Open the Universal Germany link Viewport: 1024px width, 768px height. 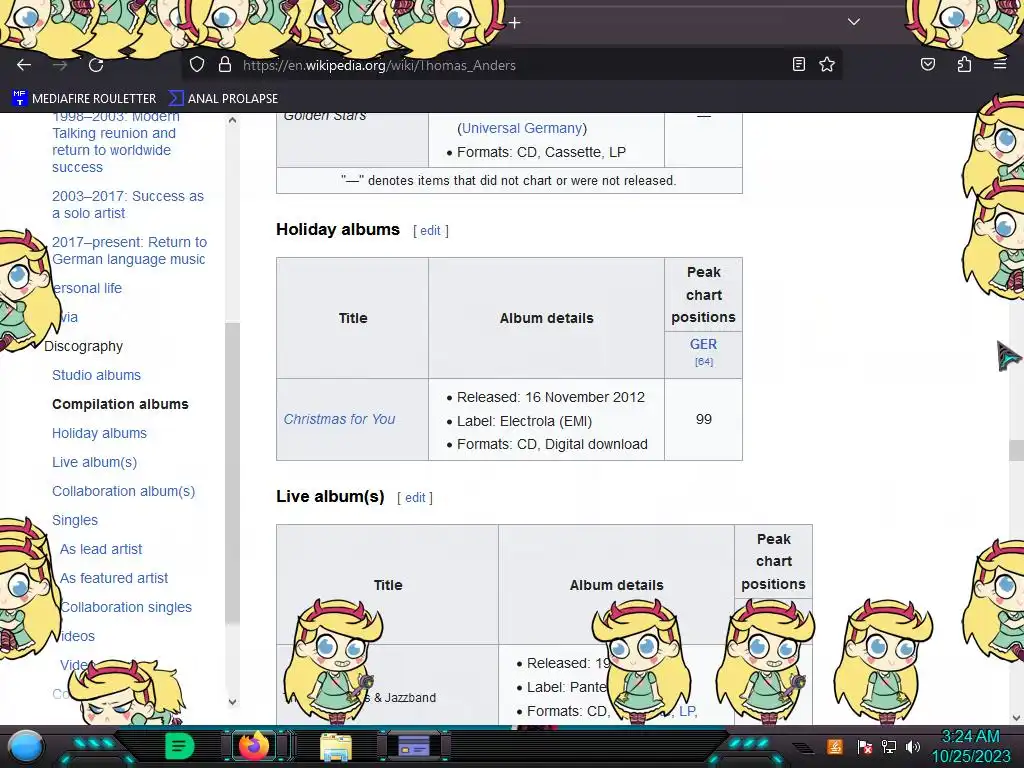(522, 128)
